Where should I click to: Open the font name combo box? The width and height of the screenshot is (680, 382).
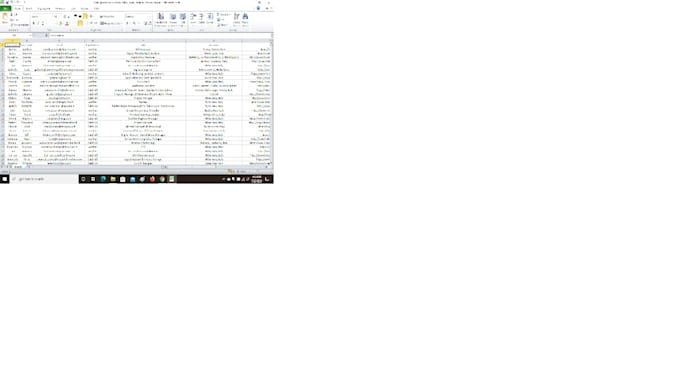(41, 16)
